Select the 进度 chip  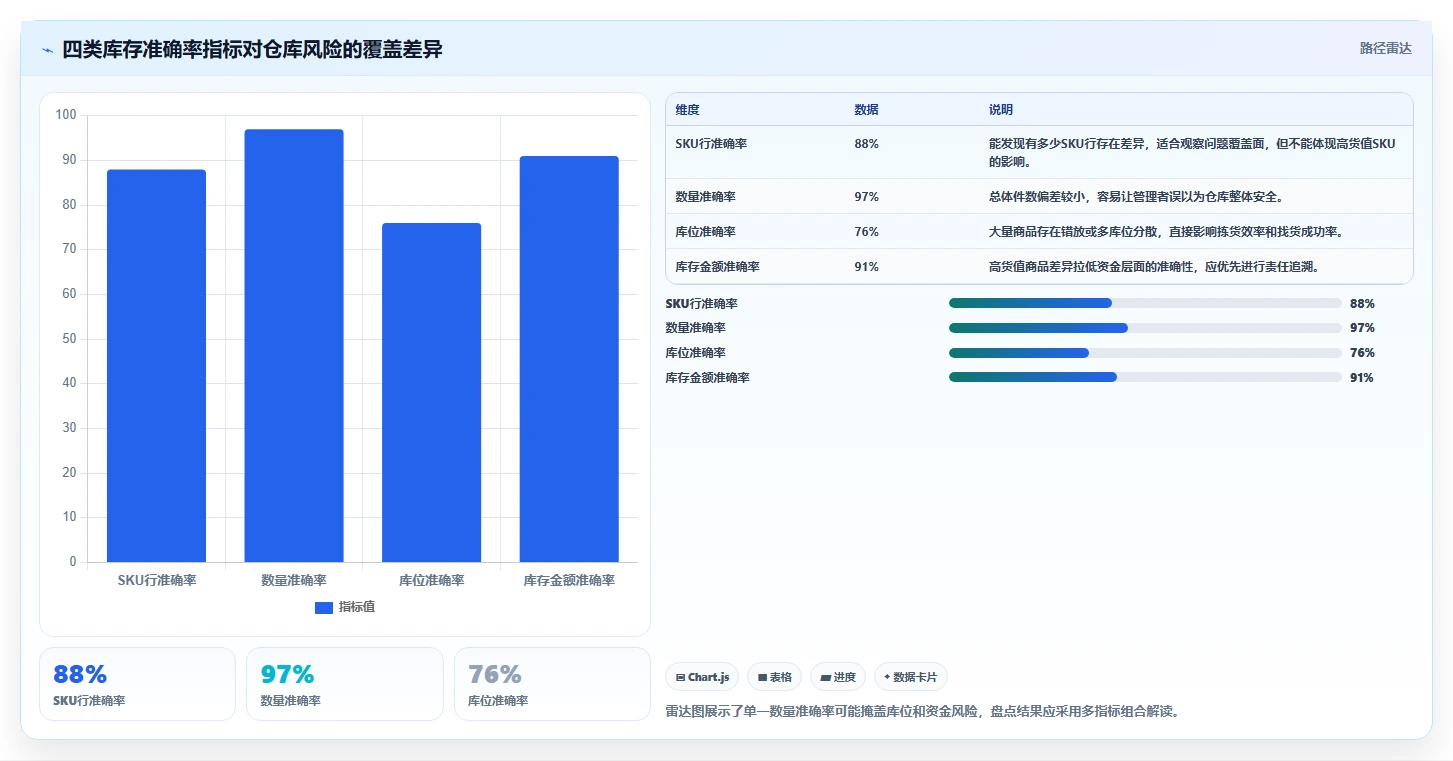838,677
